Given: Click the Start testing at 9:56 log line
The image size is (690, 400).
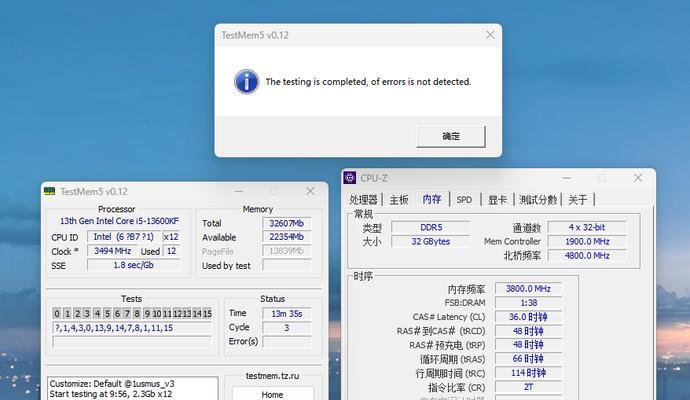Looking at the screenshot, I should (x=110, y=394).
